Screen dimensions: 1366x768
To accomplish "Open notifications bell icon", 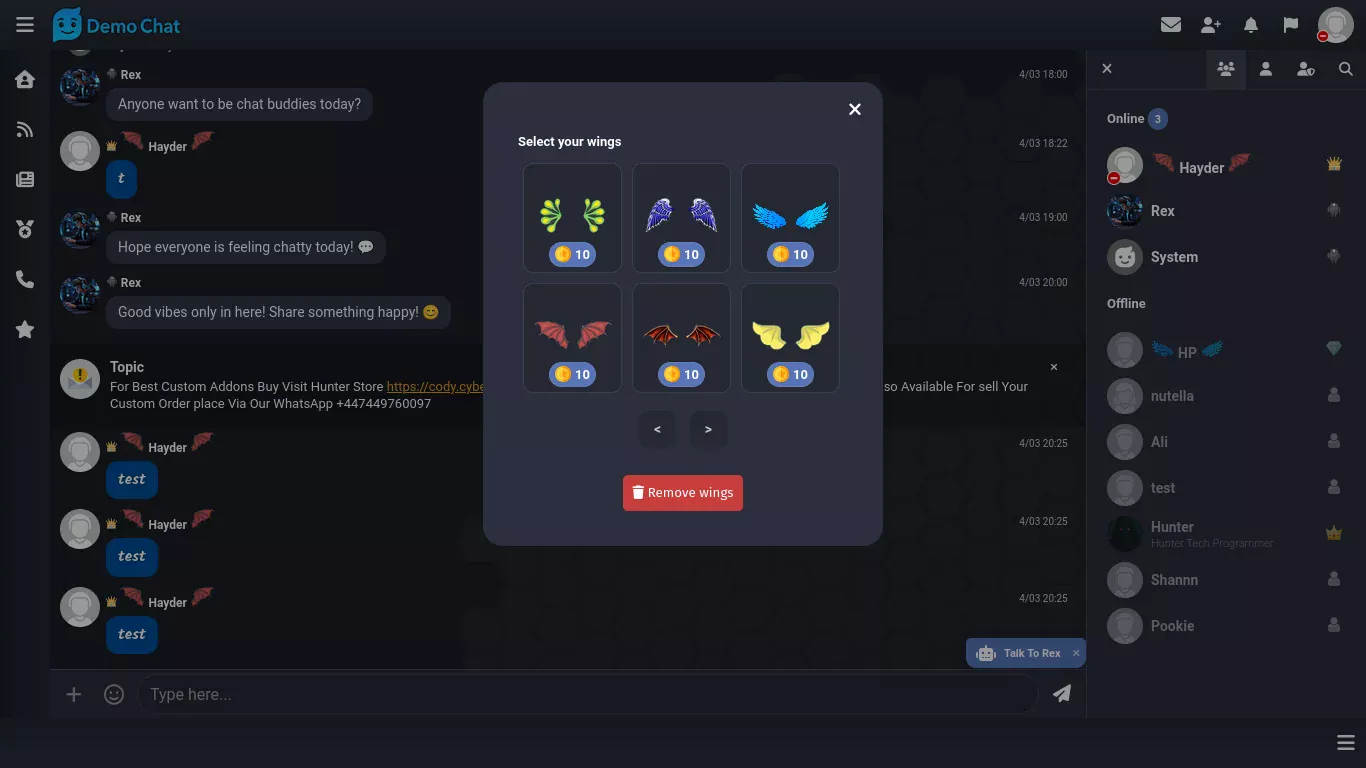I will point(1251,25).
